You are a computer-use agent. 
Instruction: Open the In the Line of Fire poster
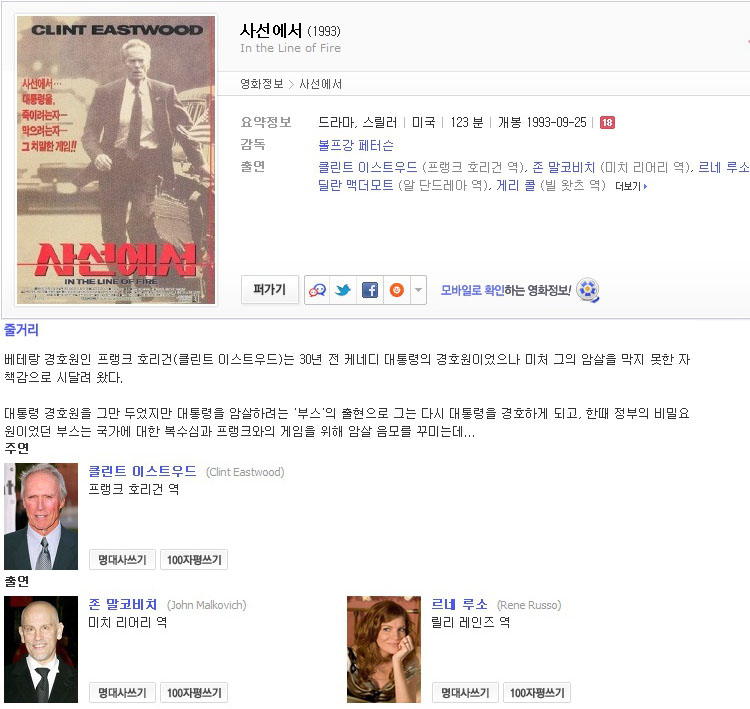116,160
